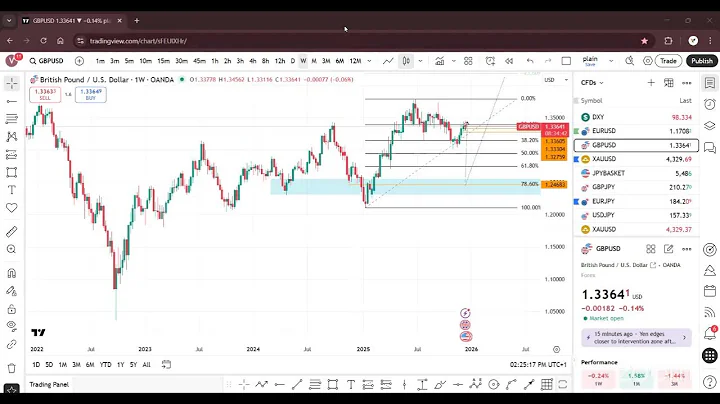
Task: Click the Trade button
Action: (668, 61)
